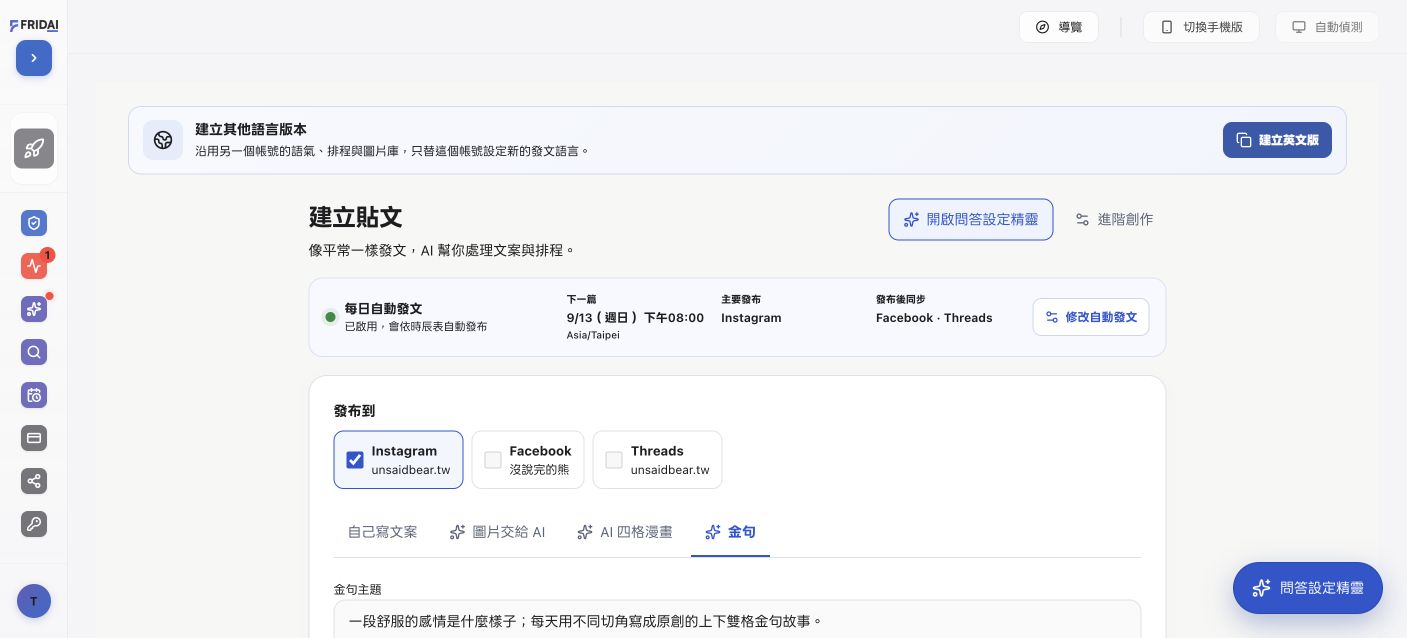
Task: Click the globe icon in language banner
Action: coord(163,140)
